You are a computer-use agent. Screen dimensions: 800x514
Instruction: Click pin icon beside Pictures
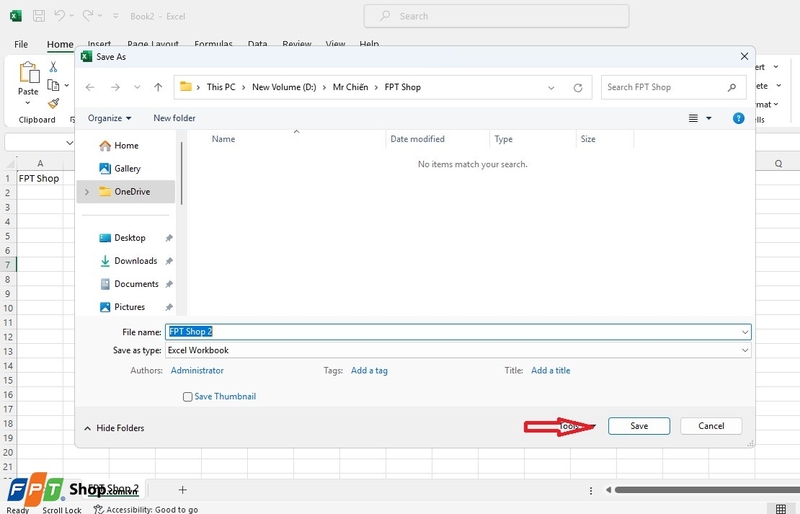pos(169,307)
